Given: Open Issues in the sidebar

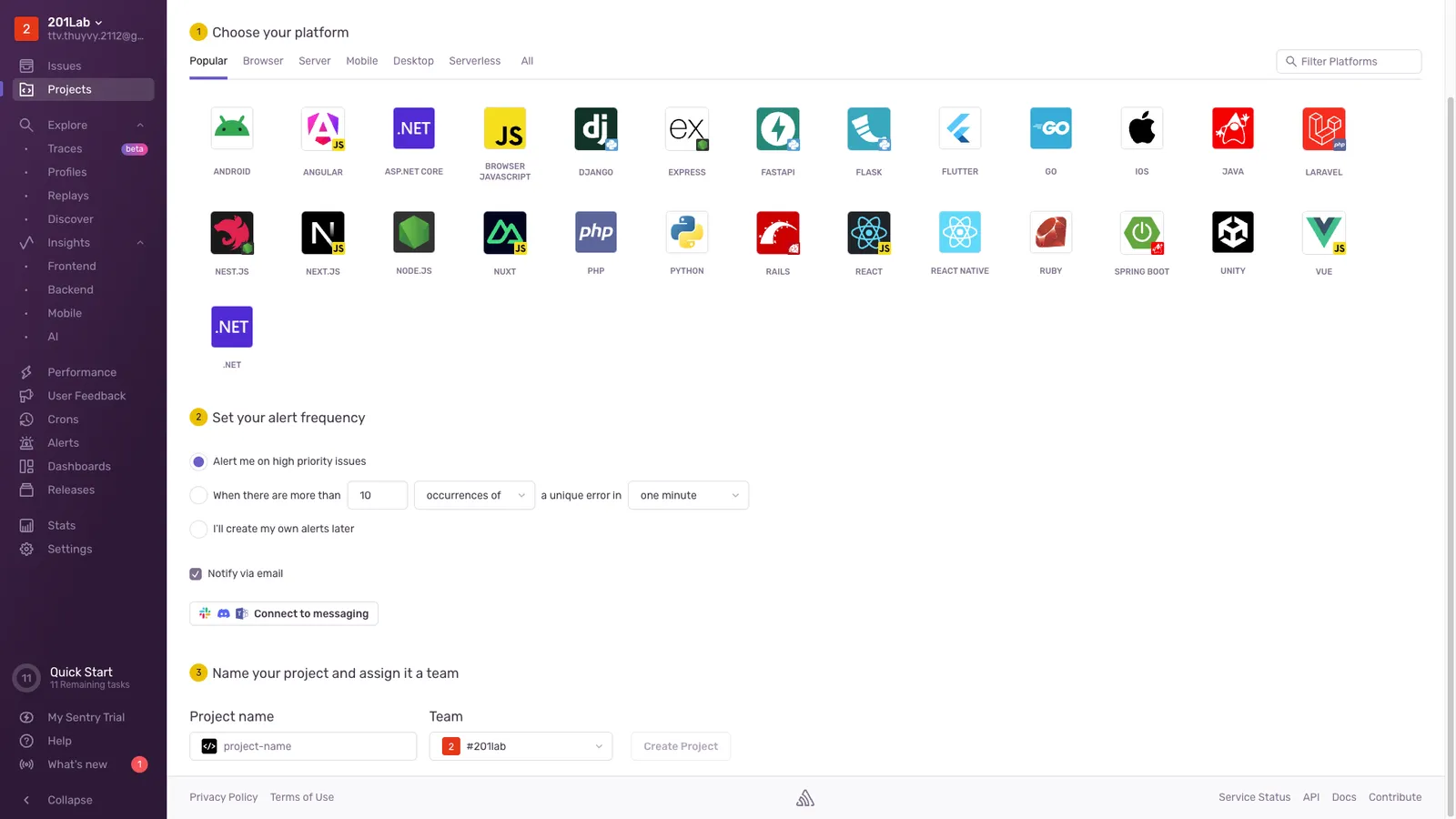Looking at the screenshot, I should 65,66.
